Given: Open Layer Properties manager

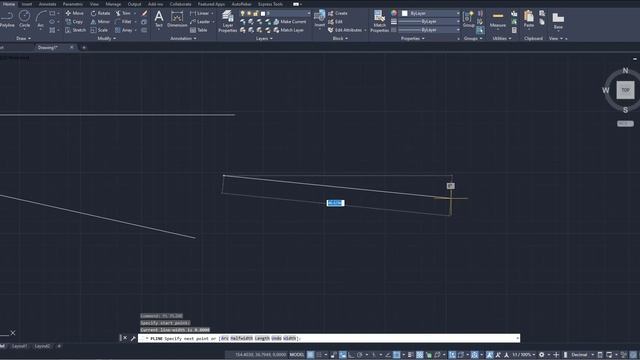Looking at the screenshot, I should (x=227, y=21).
